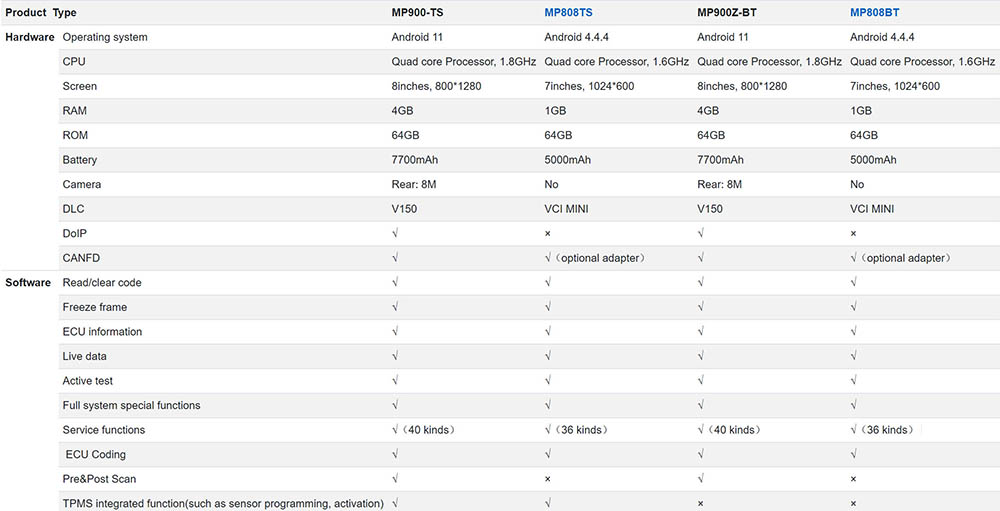Click the Operating system row label

(105, 37)
